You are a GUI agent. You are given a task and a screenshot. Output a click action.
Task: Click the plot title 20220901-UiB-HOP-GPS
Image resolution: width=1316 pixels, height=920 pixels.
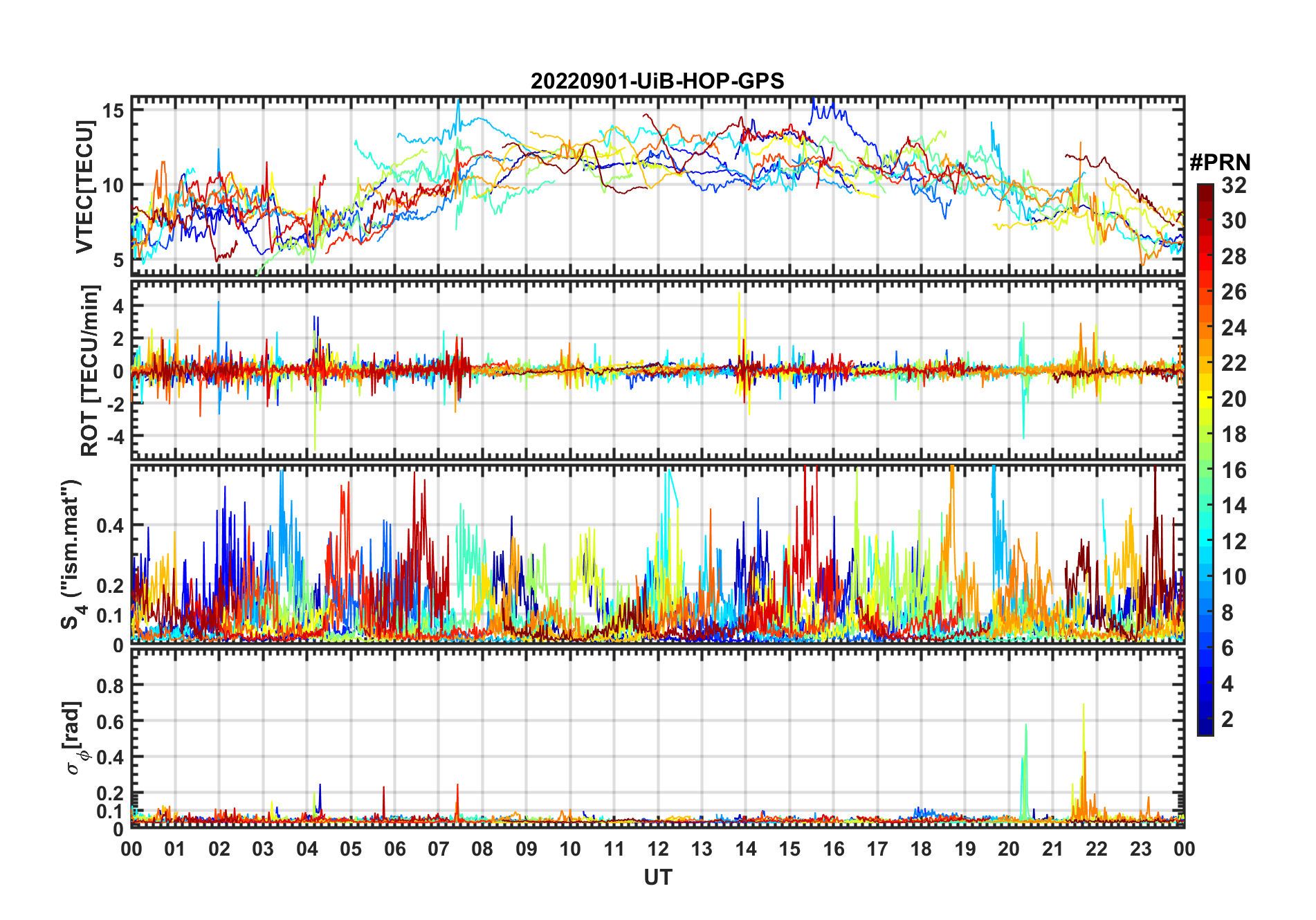pyautogui.click(x=657, y=81)
